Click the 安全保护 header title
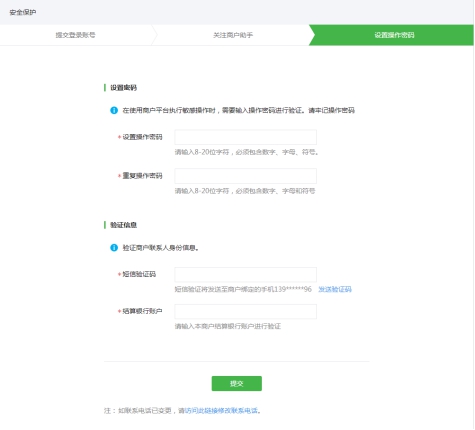Screen dimensions: 475x430 pos(23,12)
